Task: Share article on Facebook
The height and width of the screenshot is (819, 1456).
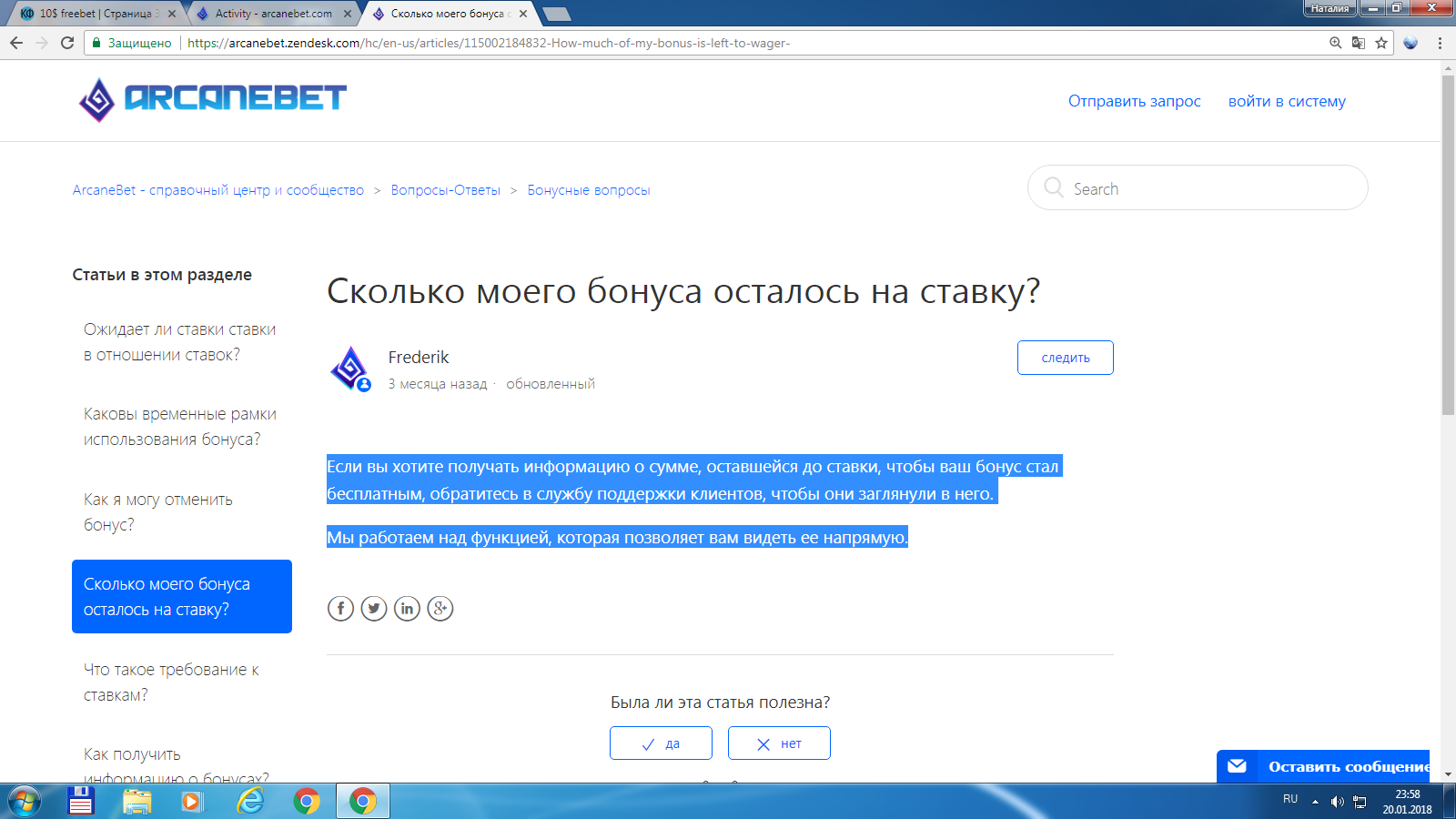Action: coord(340,608)
